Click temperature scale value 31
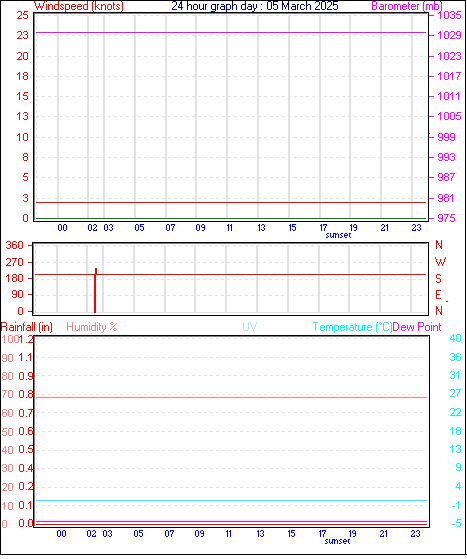 [x=455, y=375]
